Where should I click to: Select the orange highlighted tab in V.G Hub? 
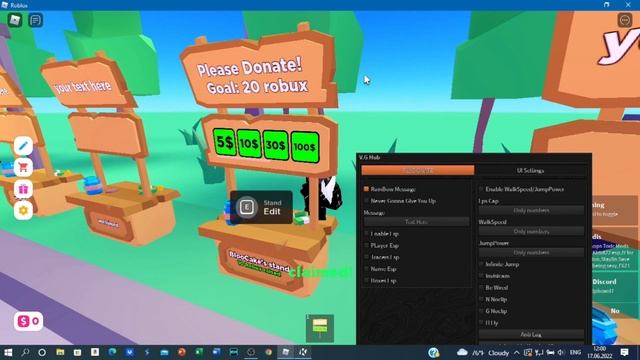[x=418, y=170]
